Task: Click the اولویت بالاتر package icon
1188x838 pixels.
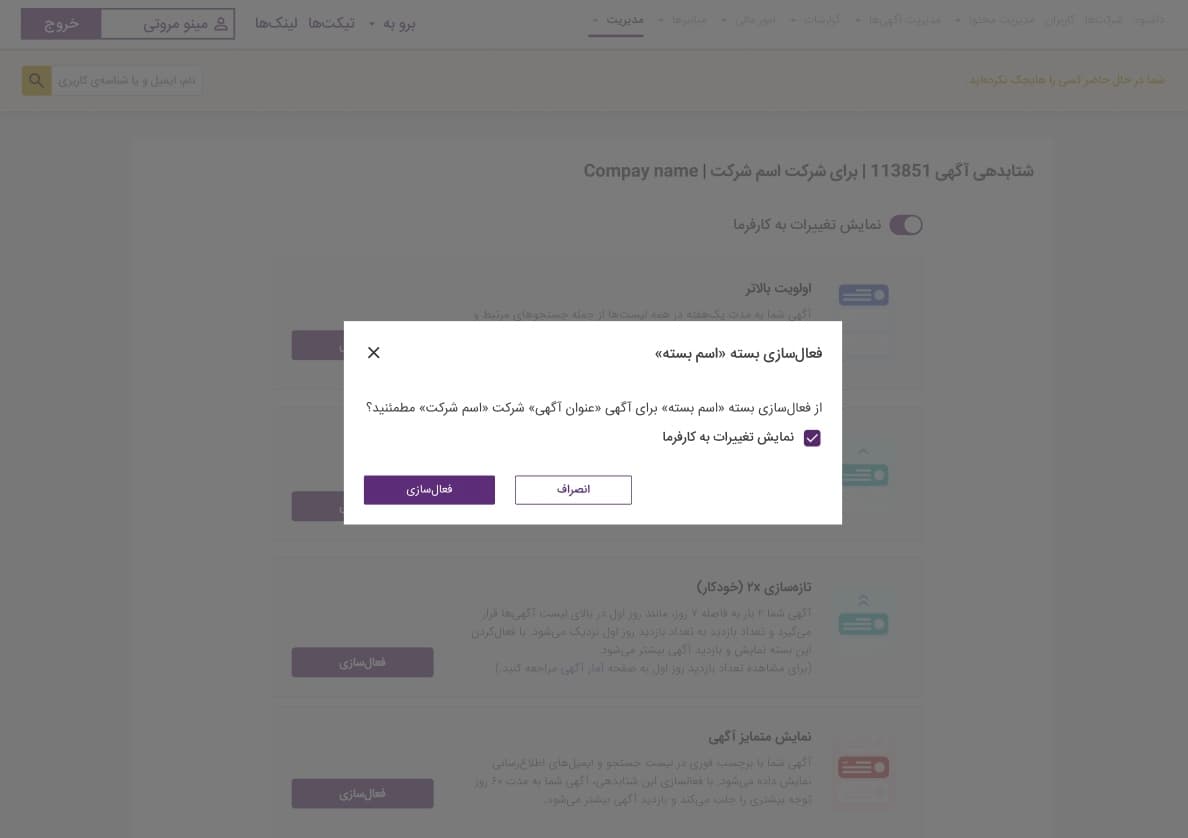Action: 863,295
